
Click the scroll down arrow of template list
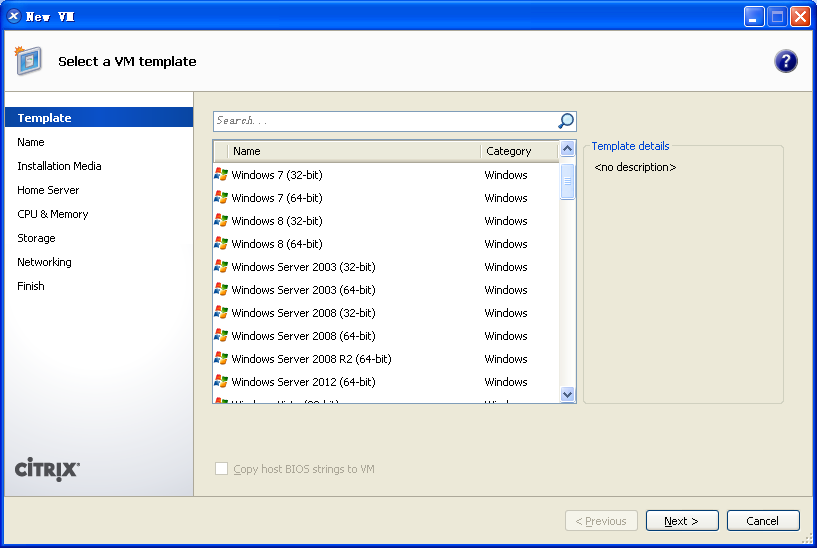[567, 394]
